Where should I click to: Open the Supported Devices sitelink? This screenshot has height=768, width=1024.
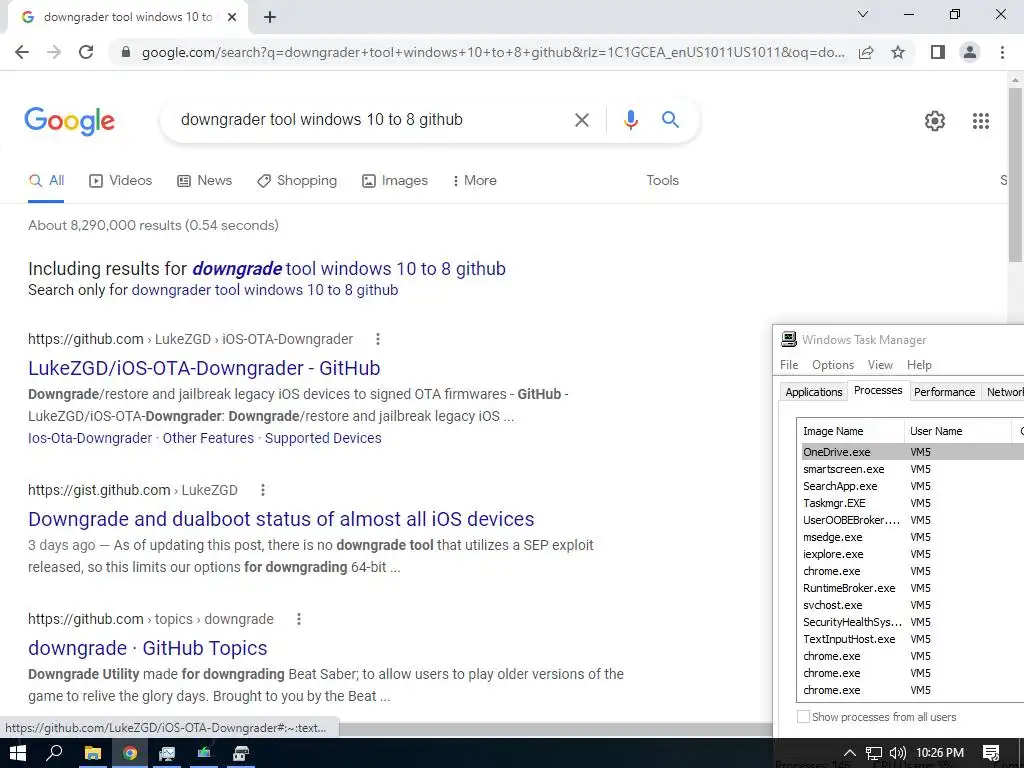point(323,438)
